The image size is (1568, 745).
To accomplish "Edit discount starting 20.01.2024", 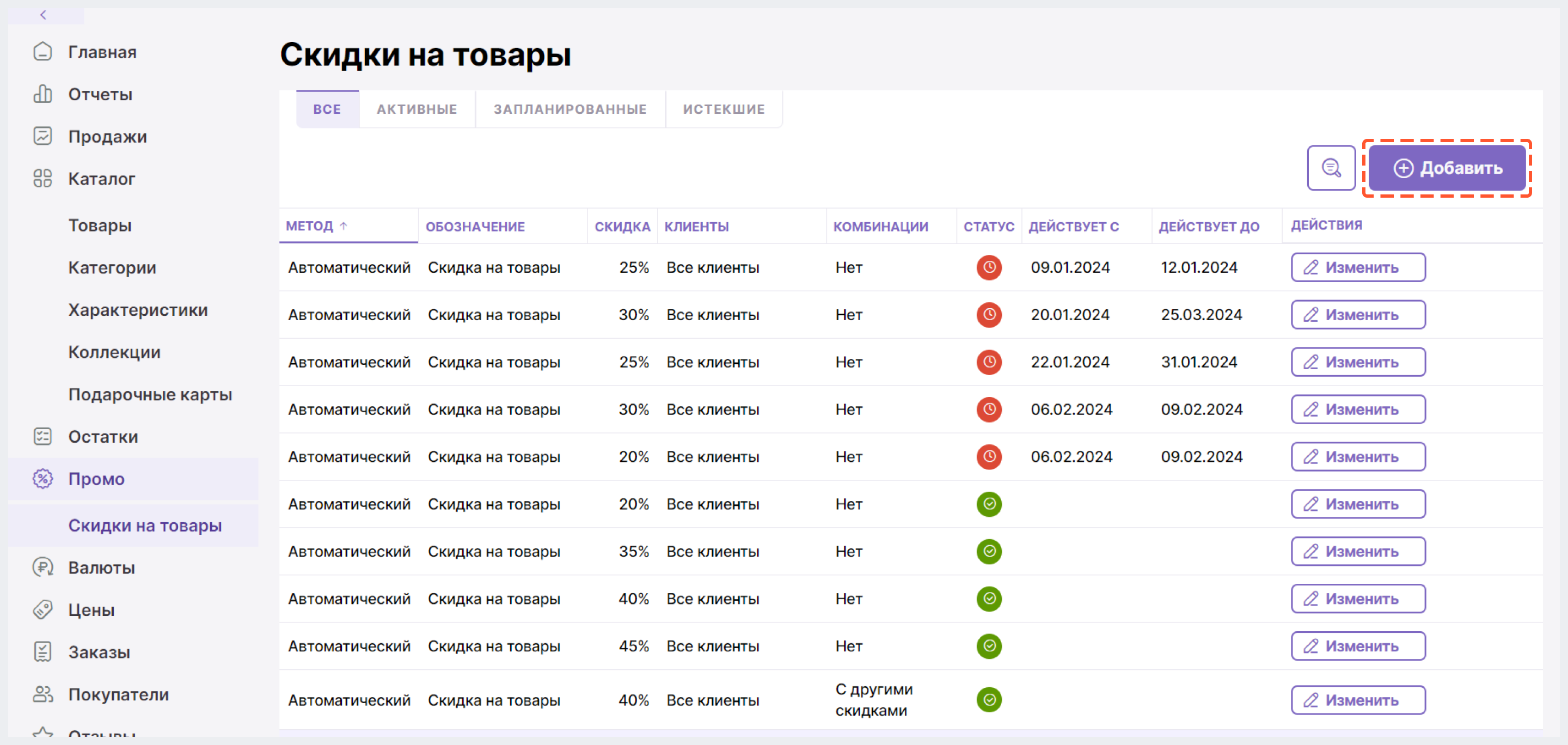I will coord(1358,315).
